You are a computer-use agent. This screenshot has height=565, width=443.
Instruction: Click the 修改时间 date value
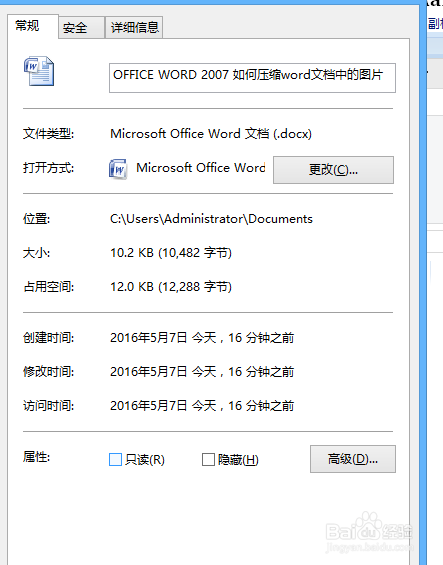pyautogui.click(x=202, y=372)
